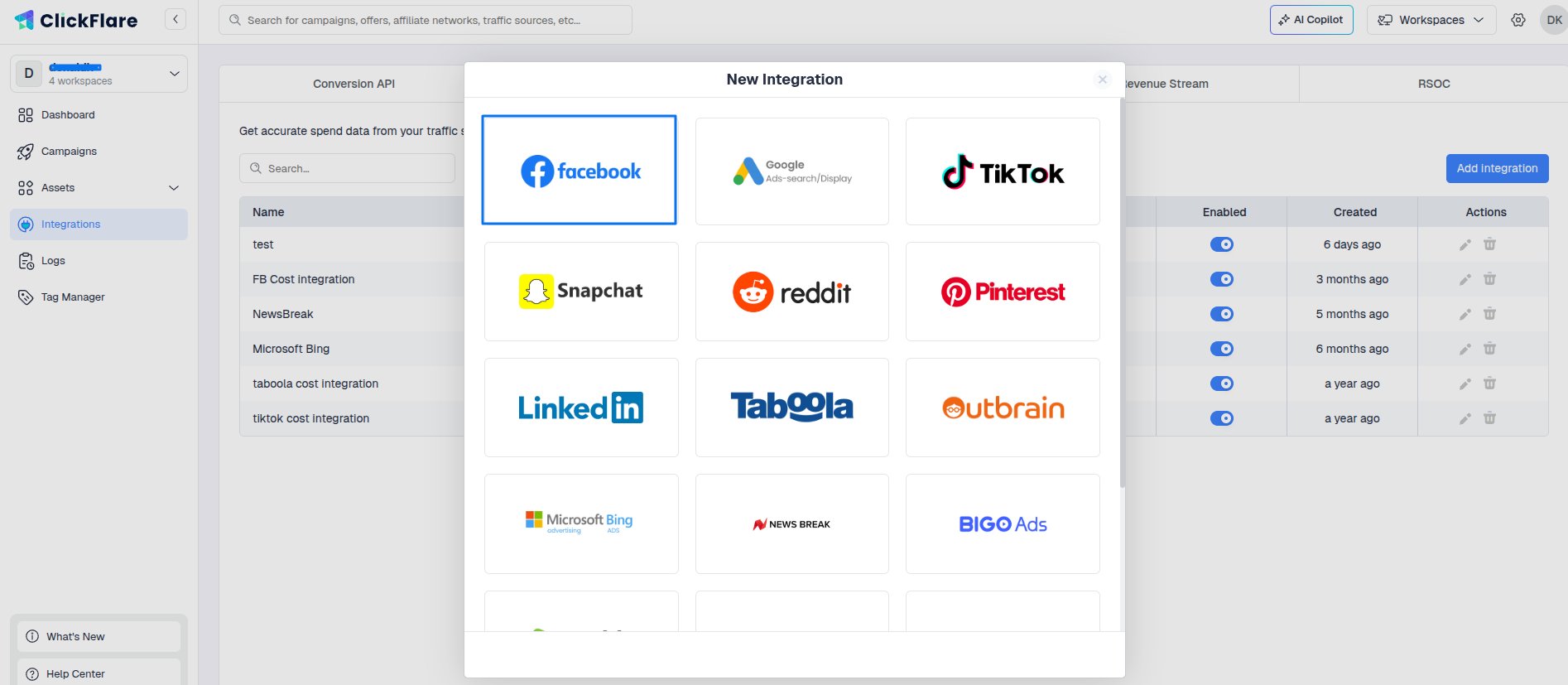Delete the test integration trash icon
Image resolution: width=1568 pixels, height=685 pixels.
(1489, 244)
